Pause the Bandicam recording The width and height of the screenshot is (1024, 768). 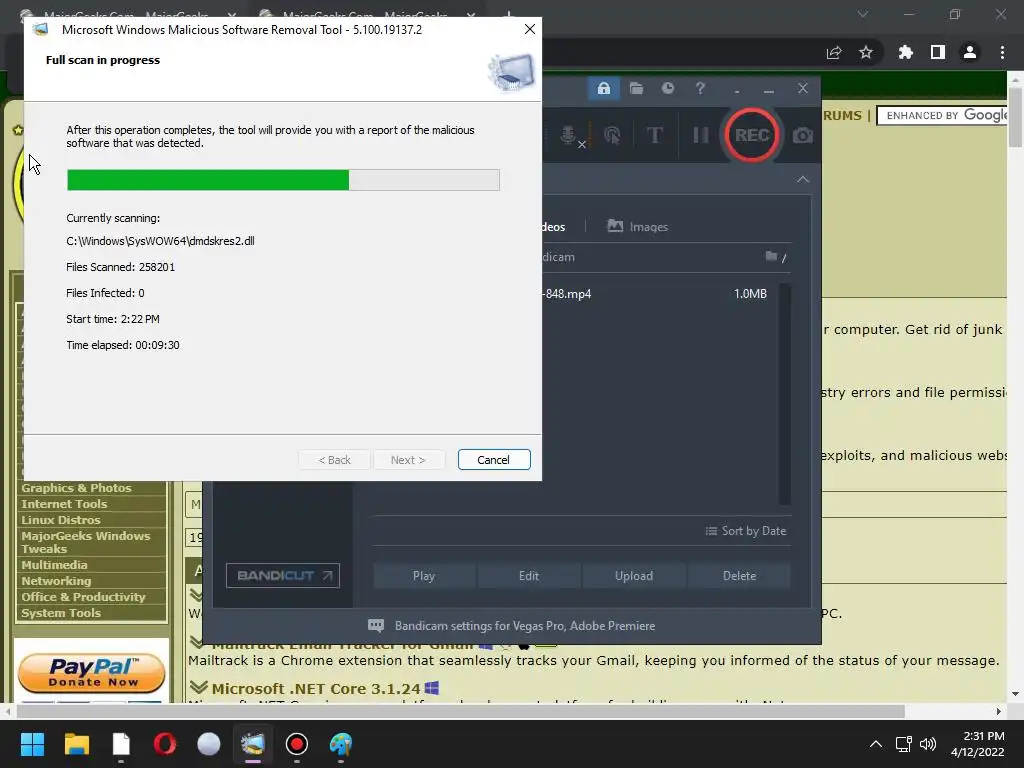point(701,135)
